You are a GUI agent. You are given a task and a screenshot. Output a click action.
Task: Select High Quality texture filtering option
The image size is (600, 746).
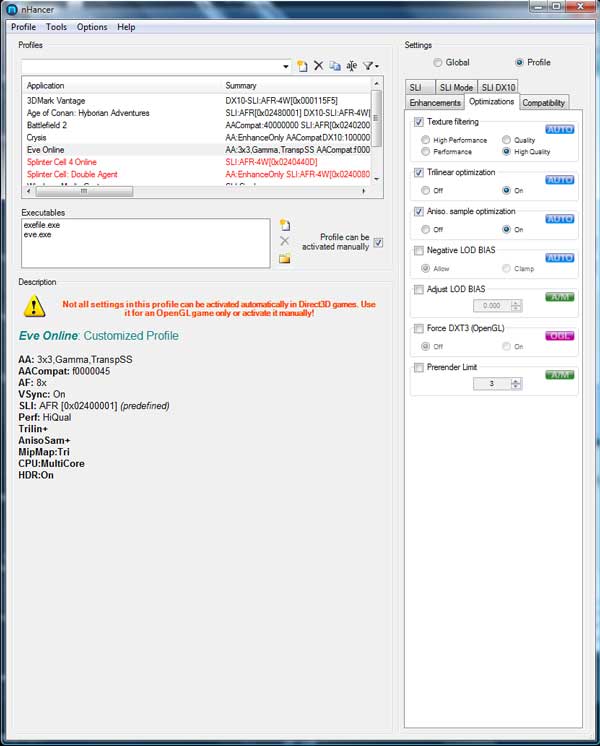click(x=506, y=151)
